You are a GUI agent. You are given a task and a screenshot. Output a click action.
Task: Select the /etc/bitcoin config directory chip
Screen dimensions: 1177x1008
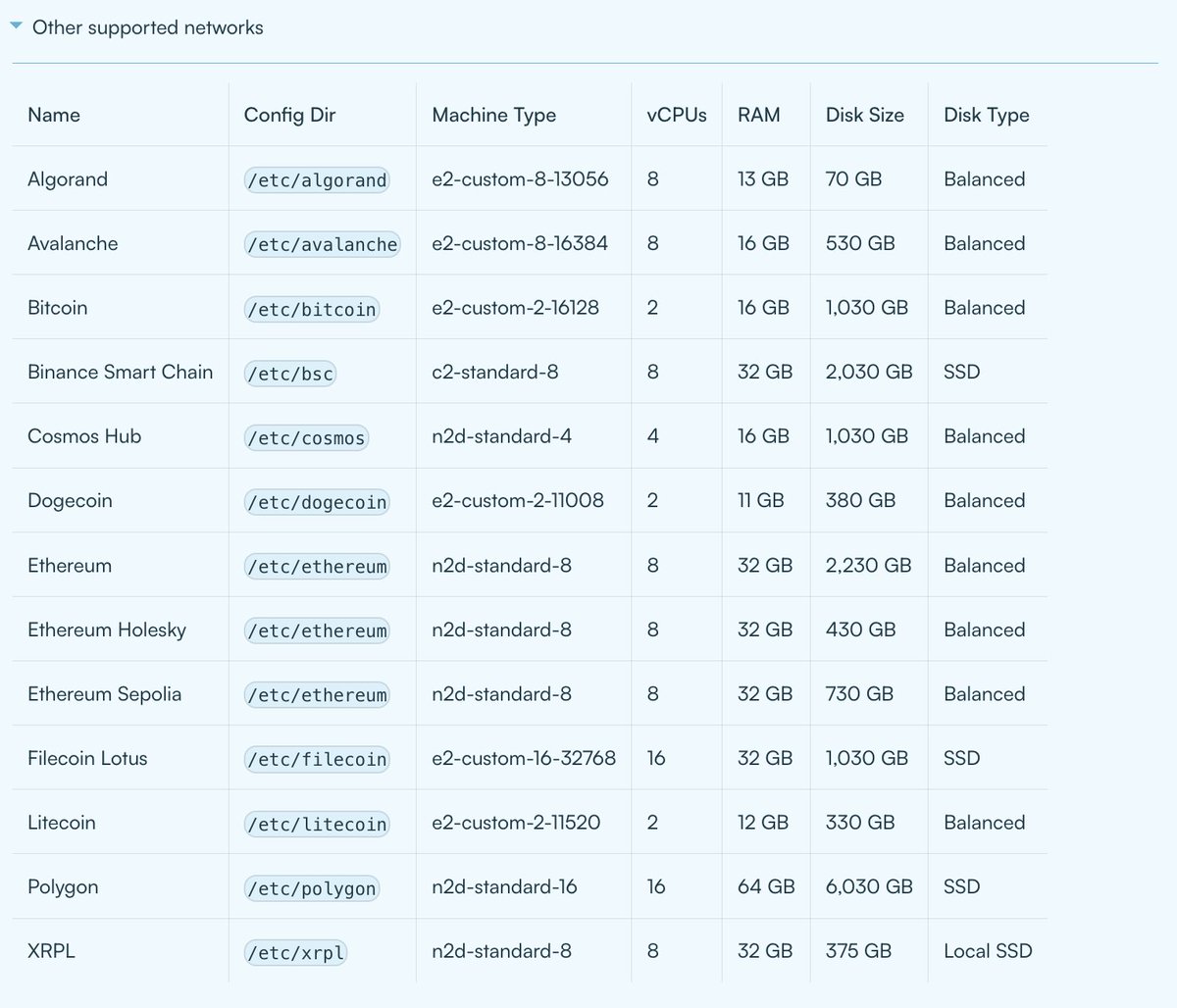click(309, 308)
